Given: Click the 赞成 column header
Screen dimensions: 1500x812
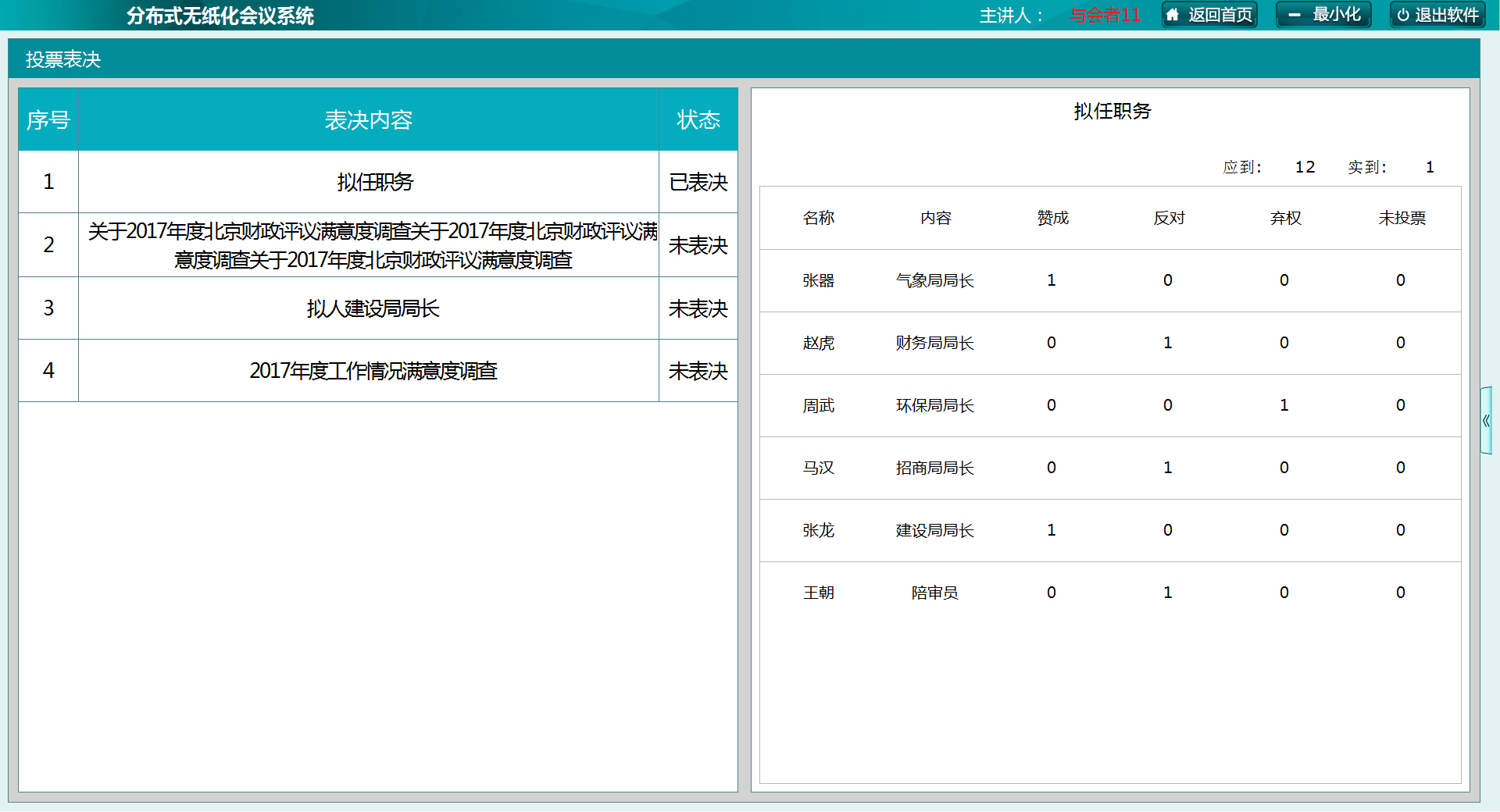Looking at the screenshot, I should click(x=1052, y=218).
